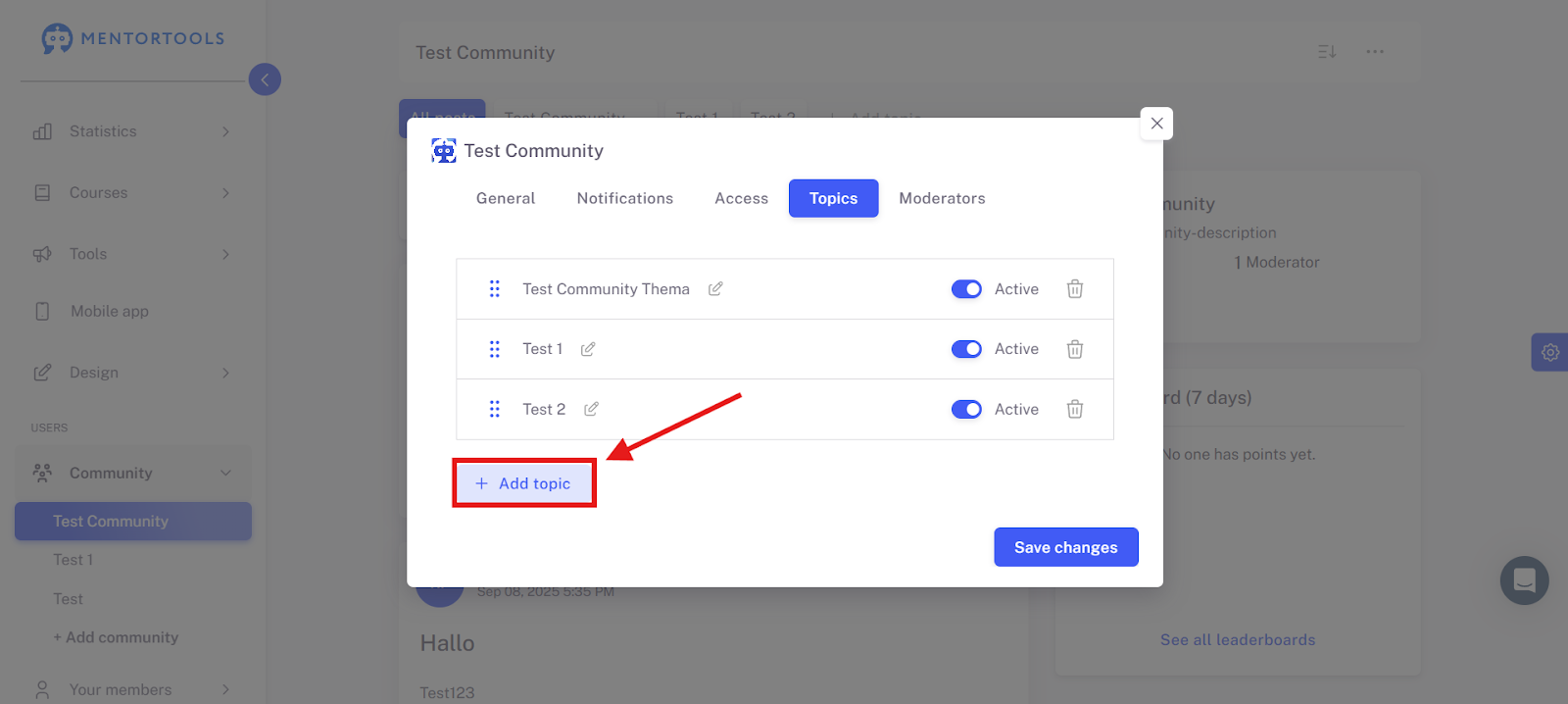Image resolution: width=1568 pixels, height=704 pixels.
Task: Delete the Test Community Thema topic
Action: click(1075, 289)
